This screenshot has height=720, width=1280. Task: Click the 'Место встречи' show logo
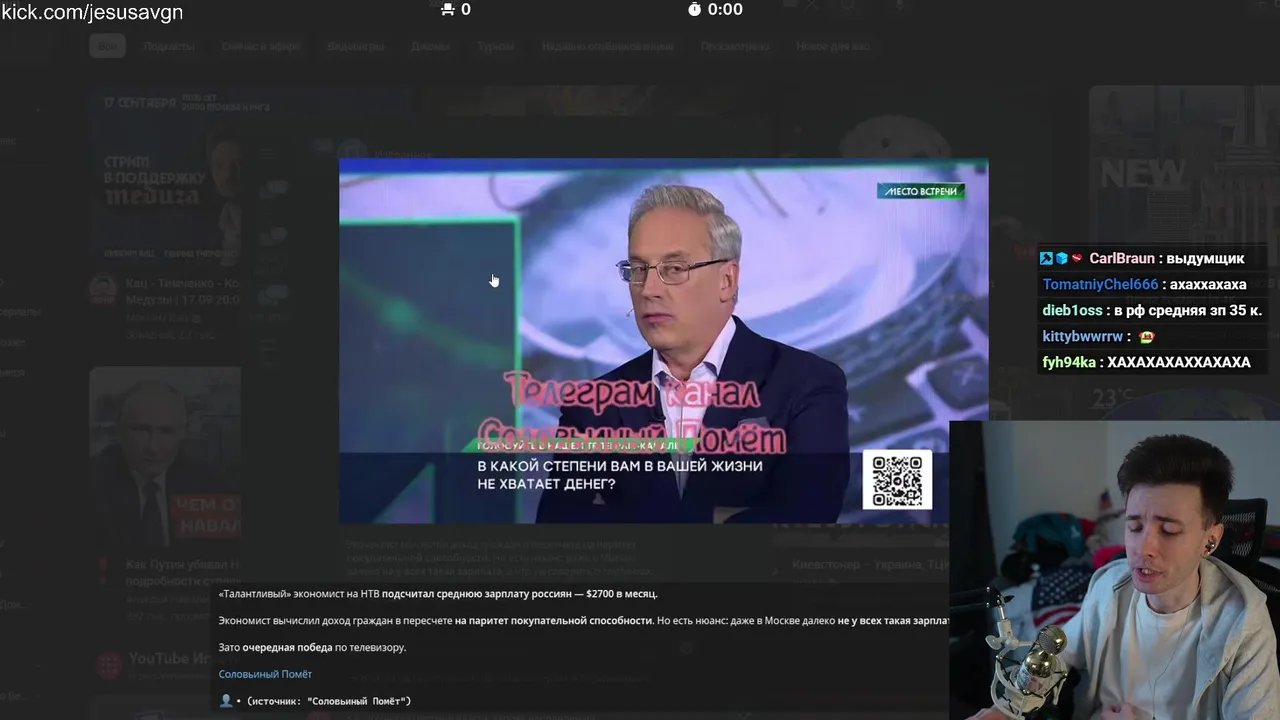(921, 190)
